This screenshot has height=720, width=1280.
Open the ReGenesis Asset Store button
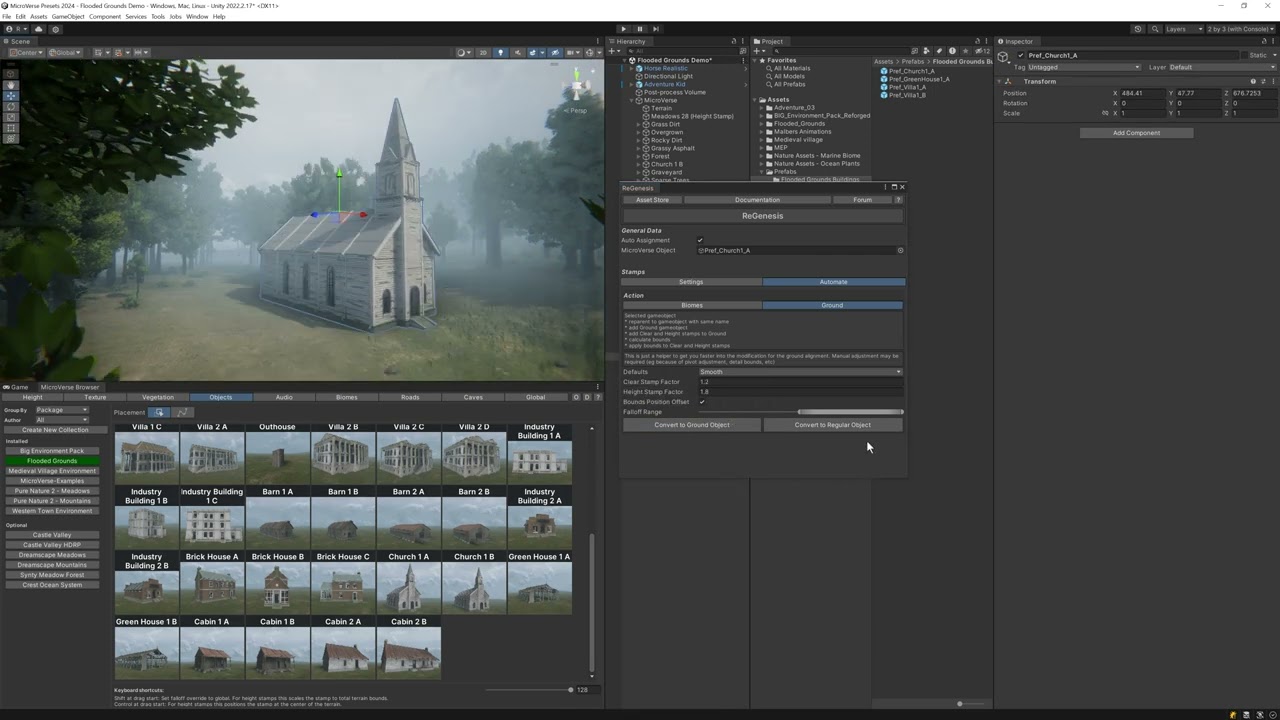(652, 200)
